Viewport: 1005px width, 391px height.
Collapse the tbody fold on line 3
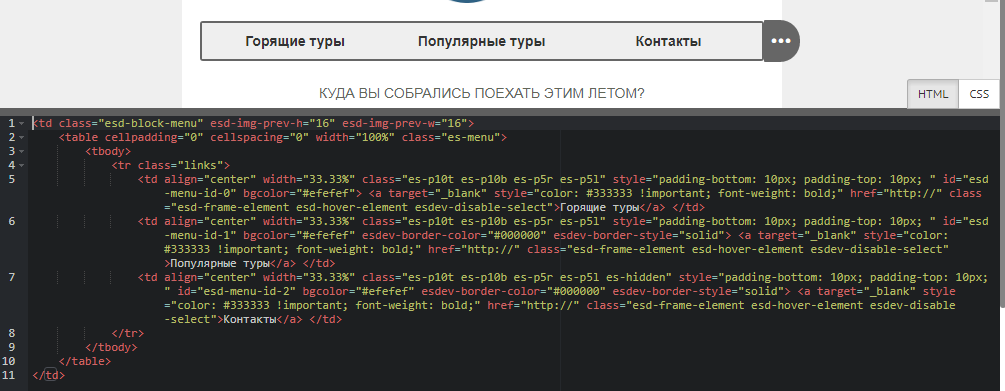click(x=22, y=151)
